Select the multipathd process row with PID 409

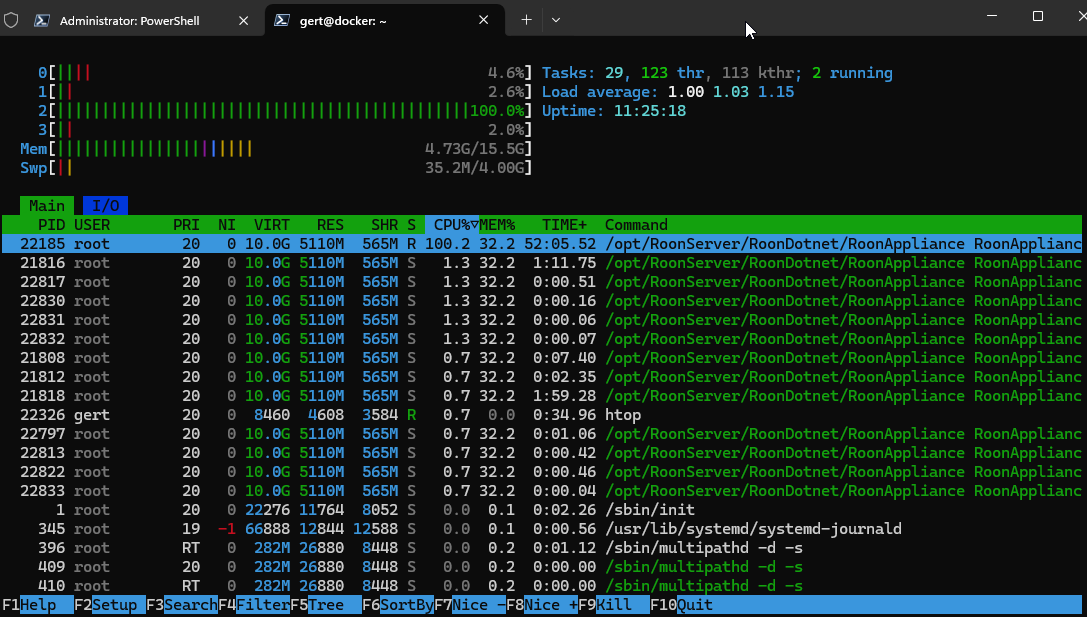click(x=541, y=566)
